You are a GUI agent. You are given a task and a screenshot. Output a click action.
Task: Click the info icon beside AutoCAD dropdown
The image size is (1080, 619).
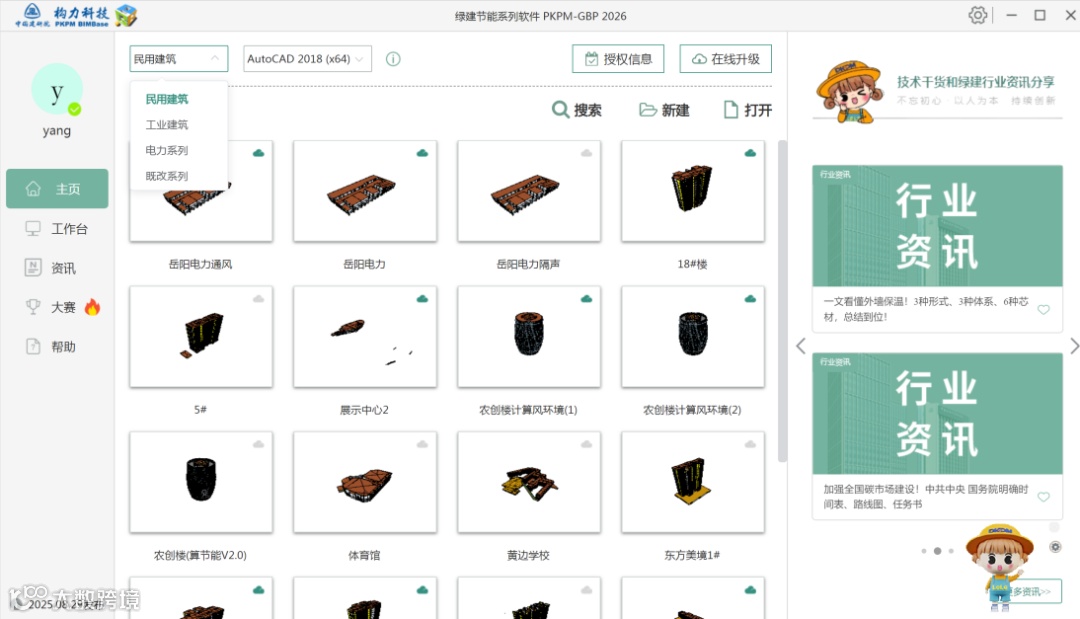393,59
